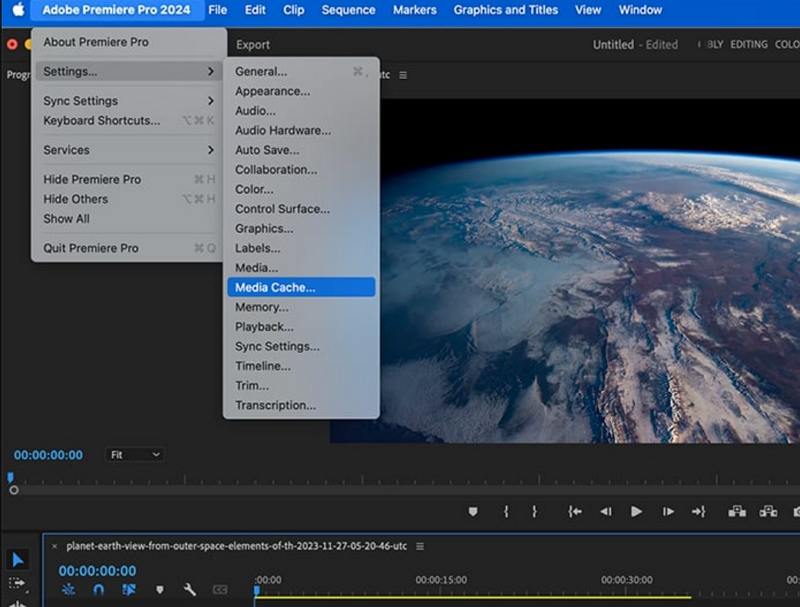The width and height of the screenshot is (800, 607).
Task: Expand the Settings submenu arrow
Action: pyautogui.click(x=211, y=71)
